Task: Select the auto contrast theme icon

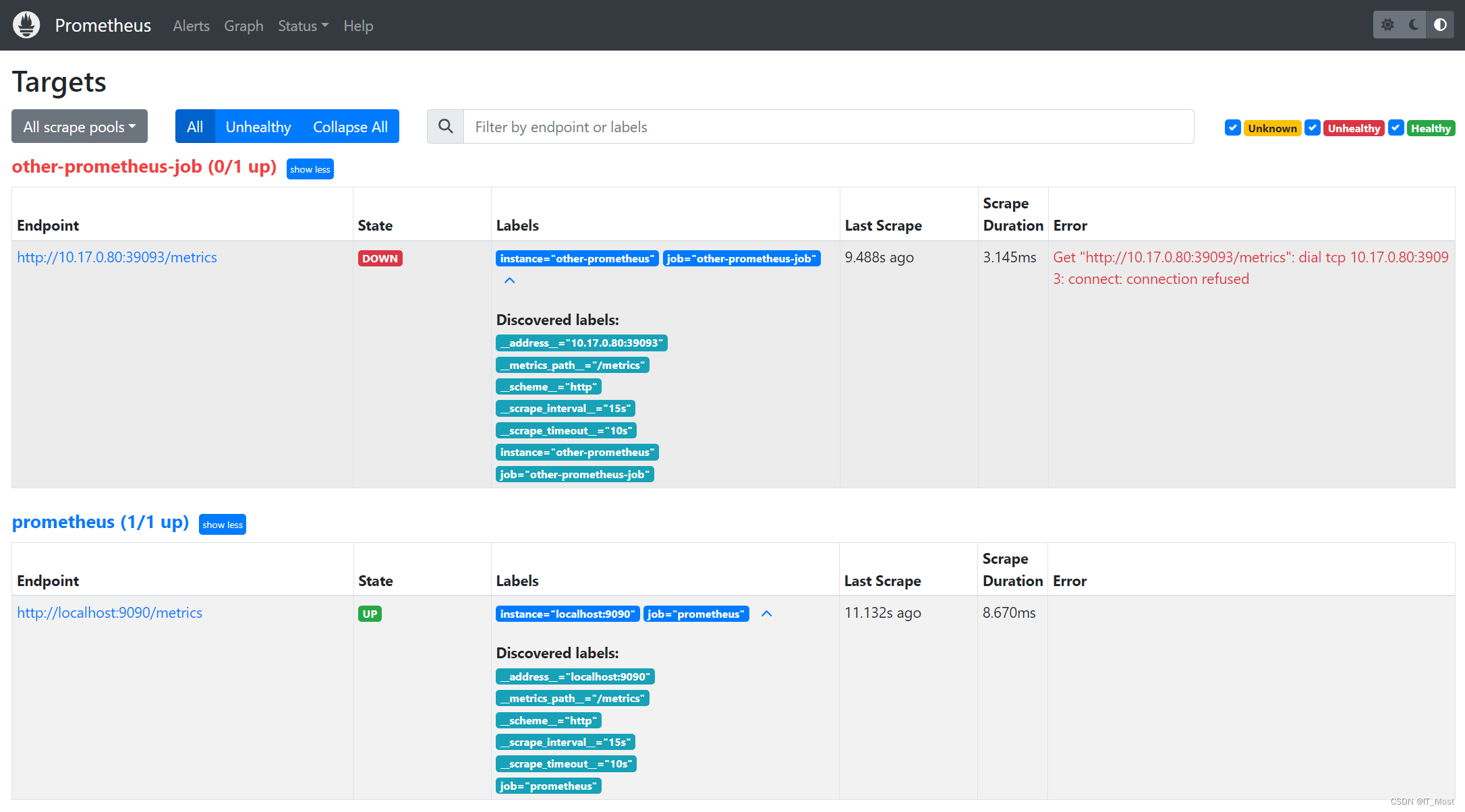Action: [x=1440, y=25]
